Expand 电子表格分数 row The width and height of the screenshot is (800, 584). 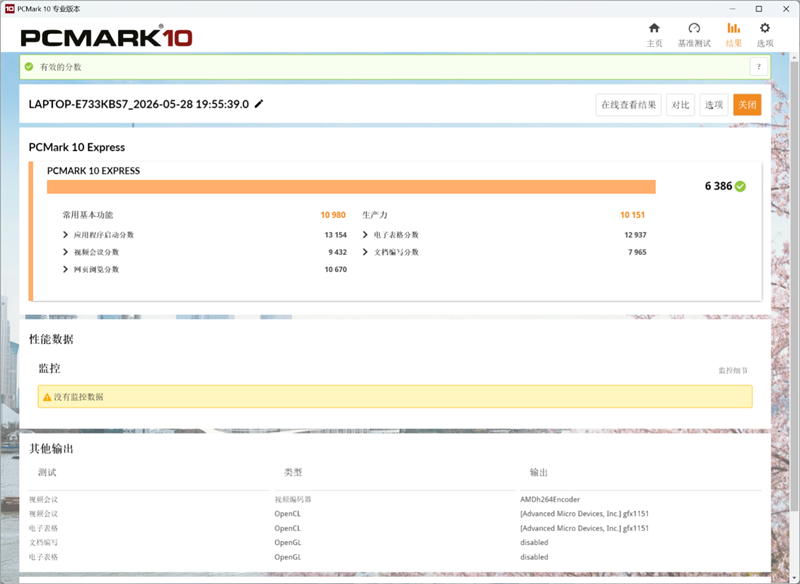click(x=365, y=235)
